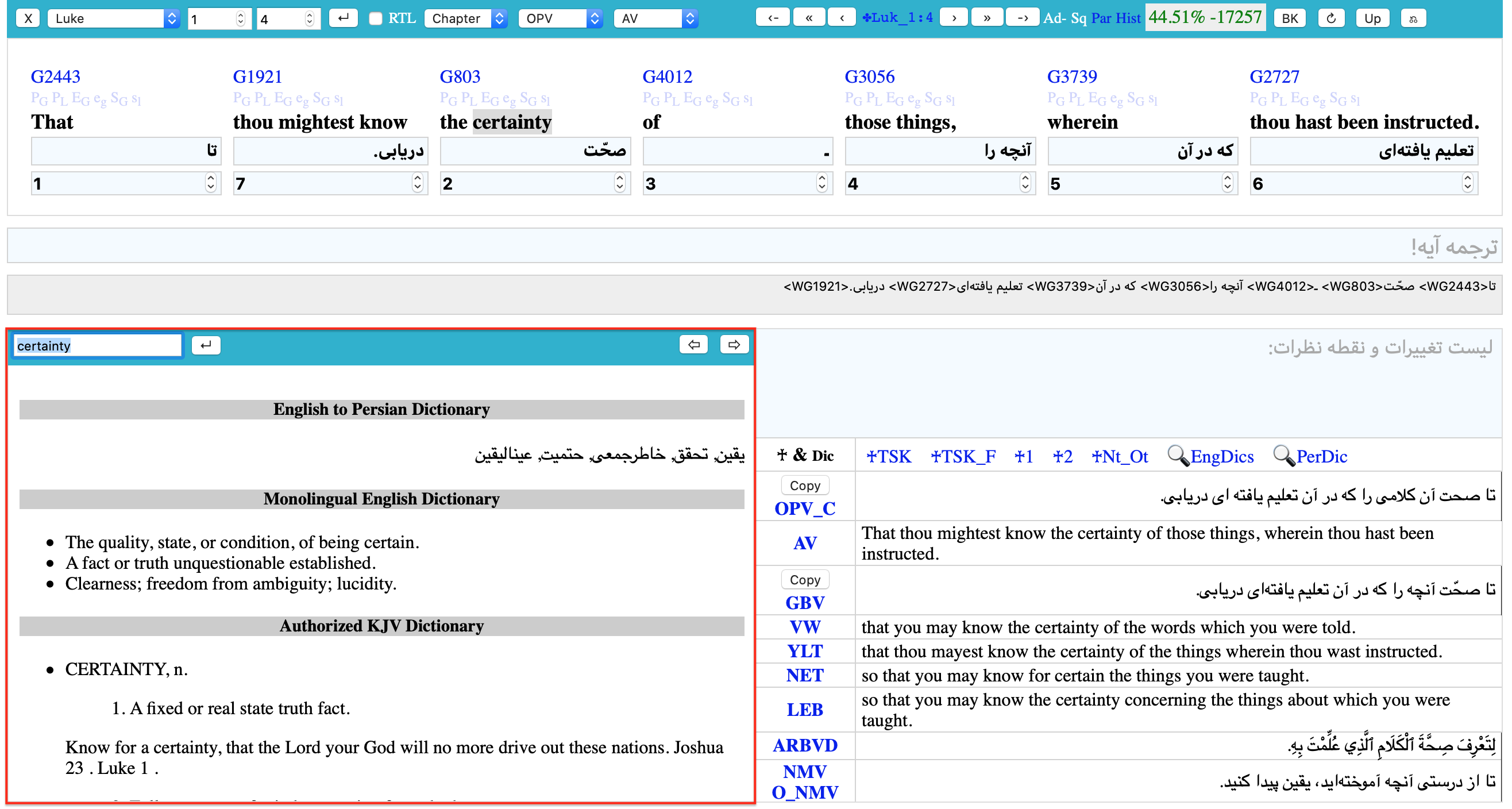Viewport: 1512px width, 809px height.
Task: Click the Sq link in toolbar
Action: (x=1078, y=18)
